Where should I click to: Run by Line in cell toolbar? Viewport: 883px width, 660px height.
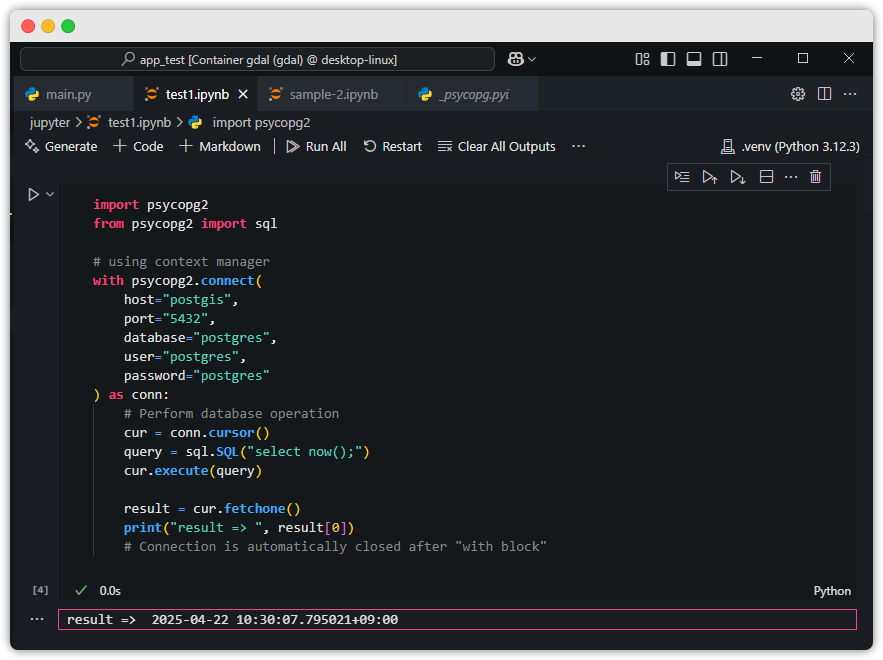tap(682, 177)
